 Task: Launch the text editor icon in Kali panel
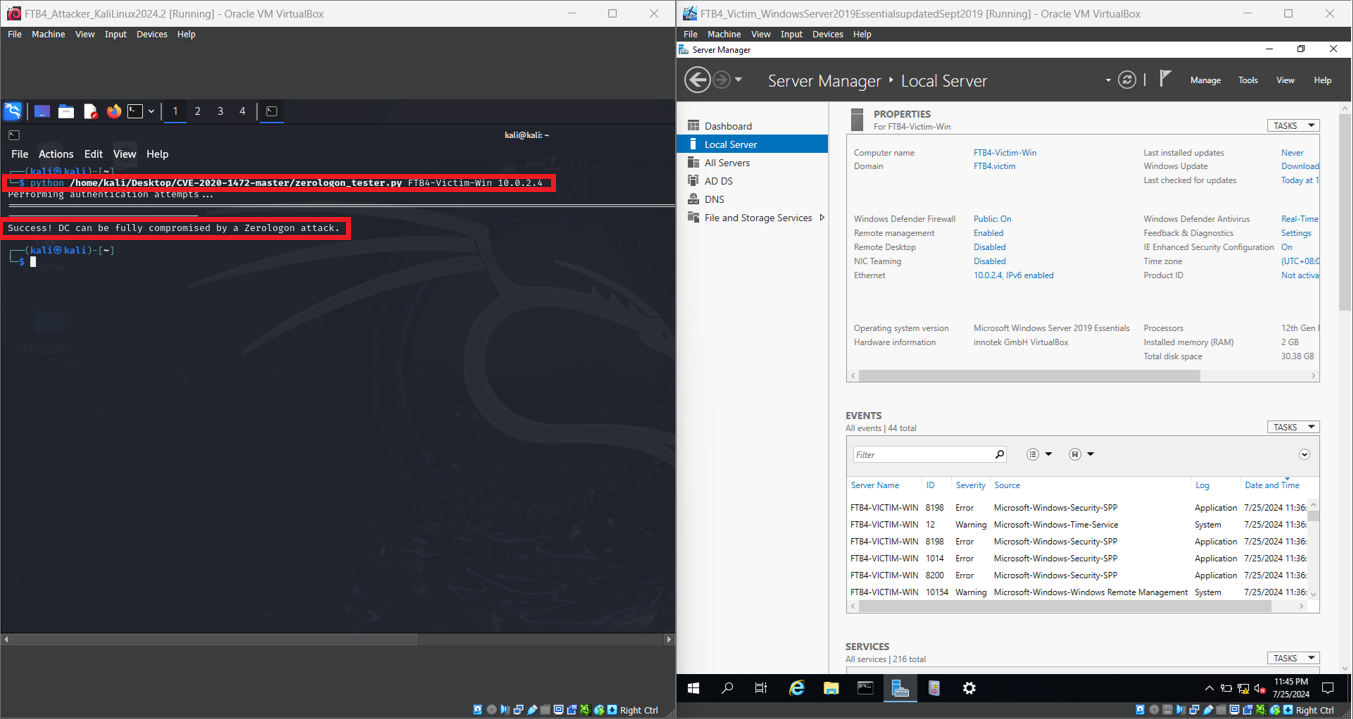90,111
